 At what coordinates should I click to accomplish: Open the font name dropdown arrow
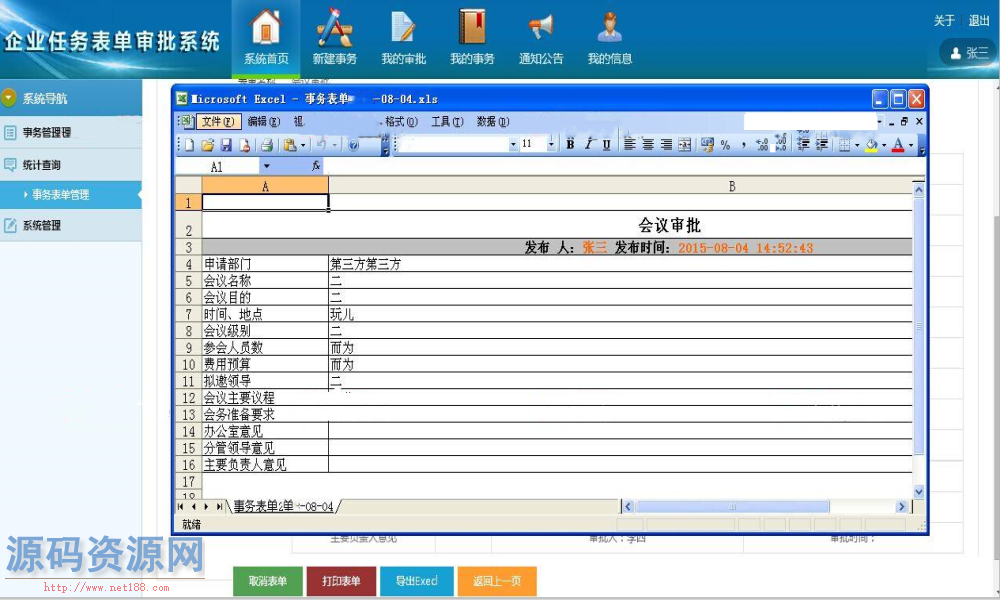(513, 145)
